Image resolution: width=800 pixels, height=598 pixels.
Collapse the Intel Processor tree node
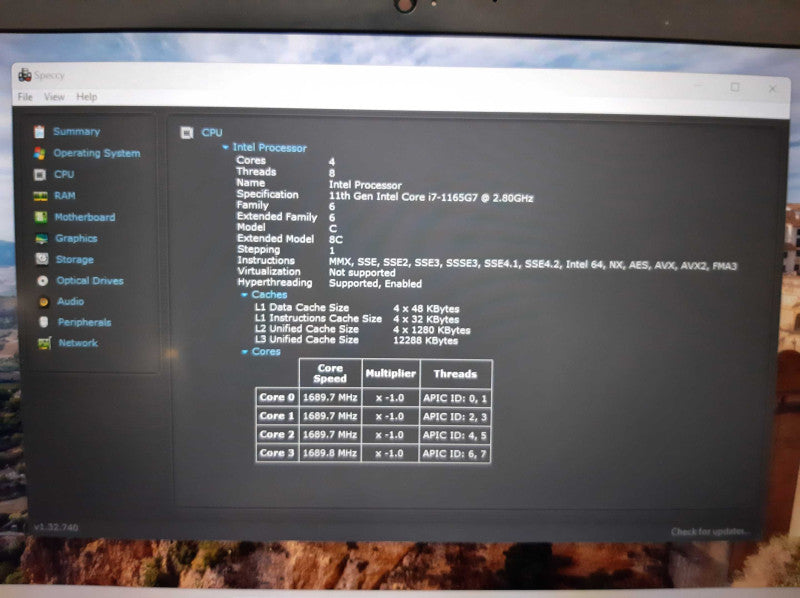pyautogui.click(x=226, y=147)
